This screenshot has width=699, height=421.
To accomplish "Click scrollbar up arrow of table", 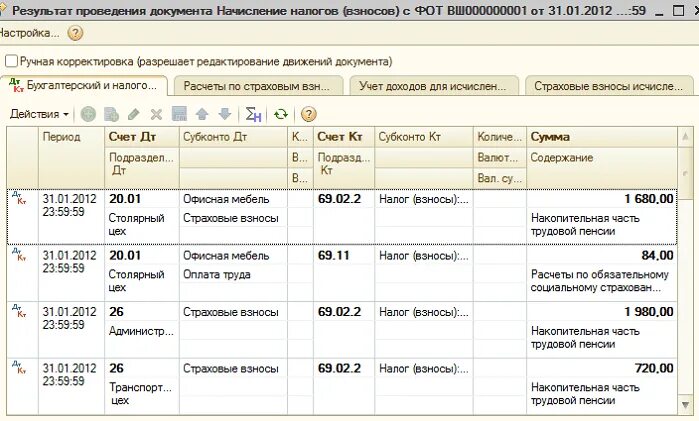I will click(685, 136).
